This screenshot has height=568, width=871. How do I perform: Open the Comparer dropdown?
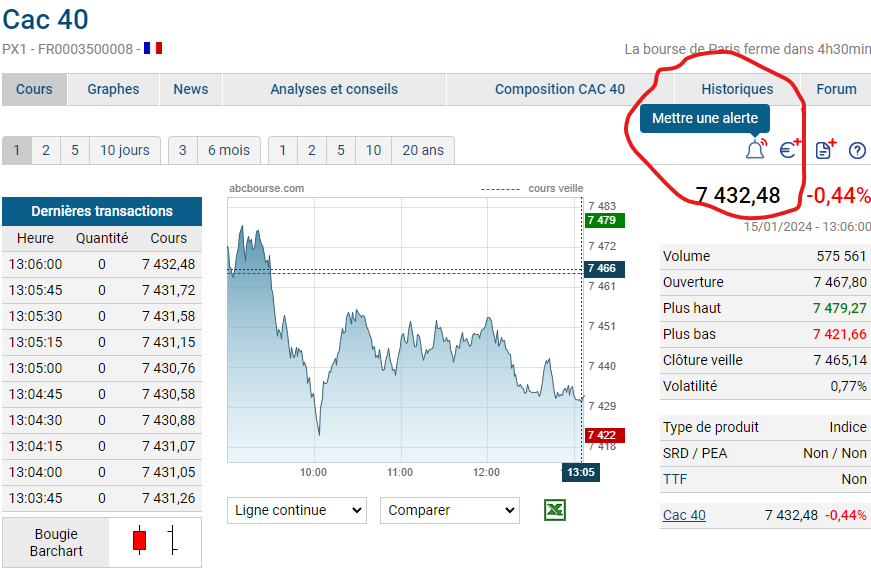(x=450, y=510)
